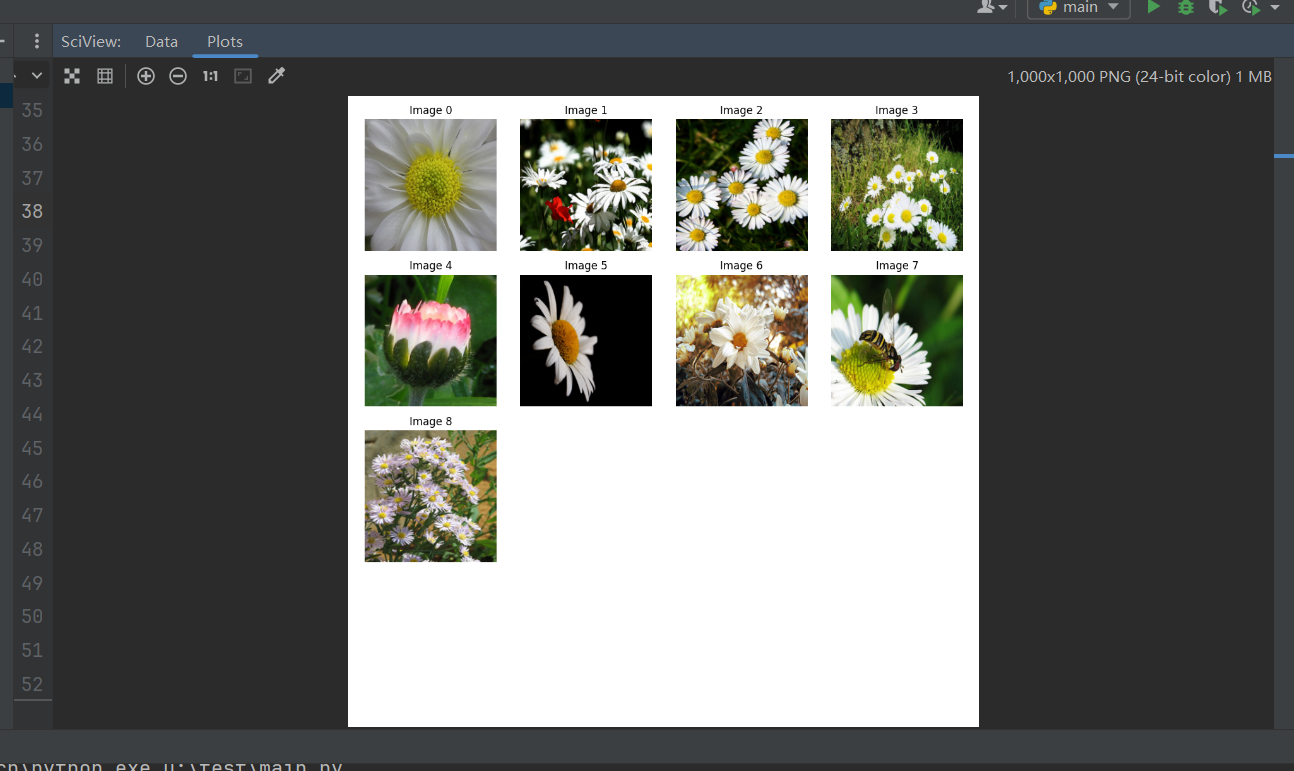Viewport: 1294px width, 771px height.
Task: Select the SciView Plots tab
Action: coord(225,41)
